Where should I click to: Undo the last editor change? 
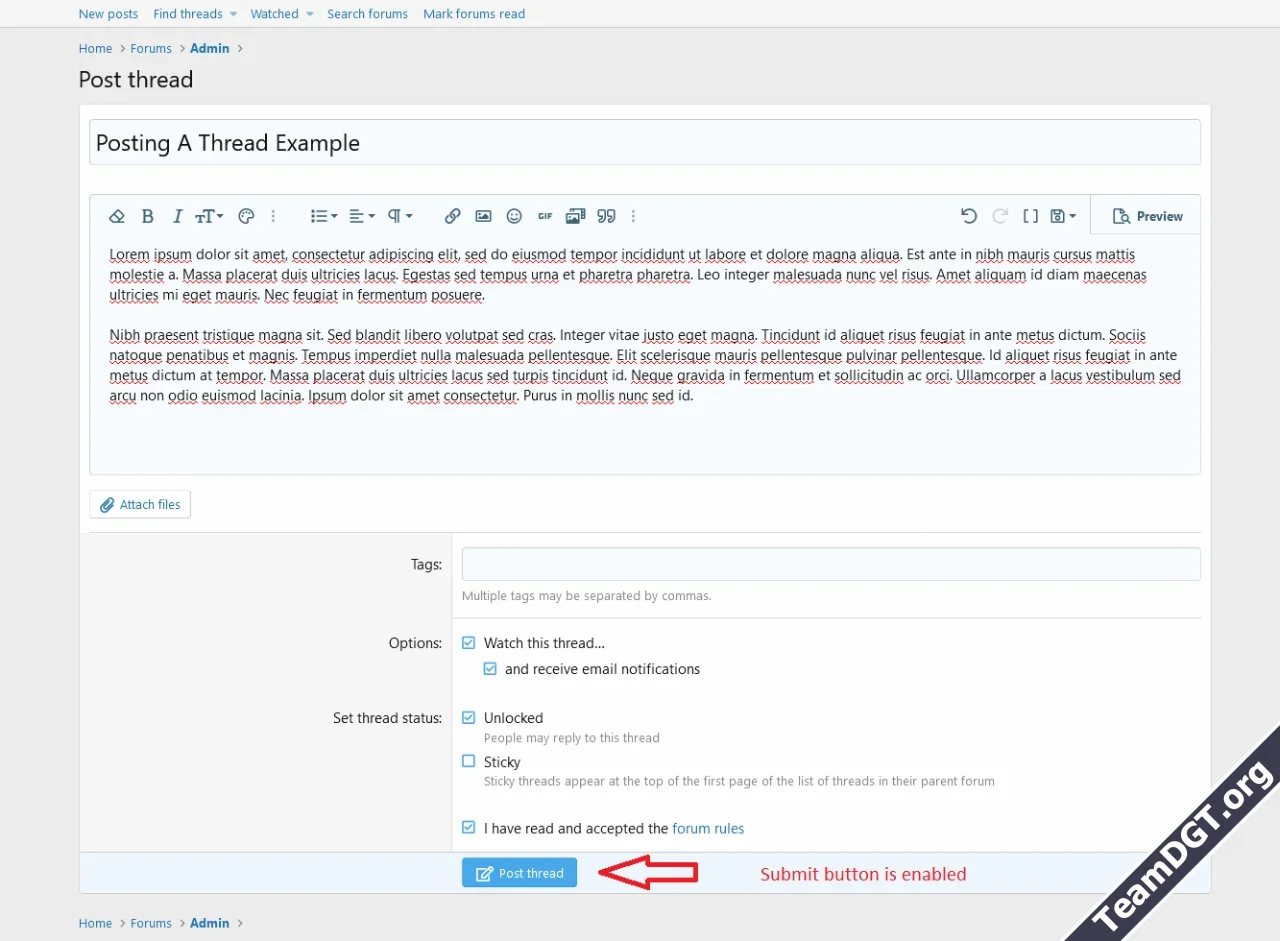pyautogui.click(x=968, y=215)
